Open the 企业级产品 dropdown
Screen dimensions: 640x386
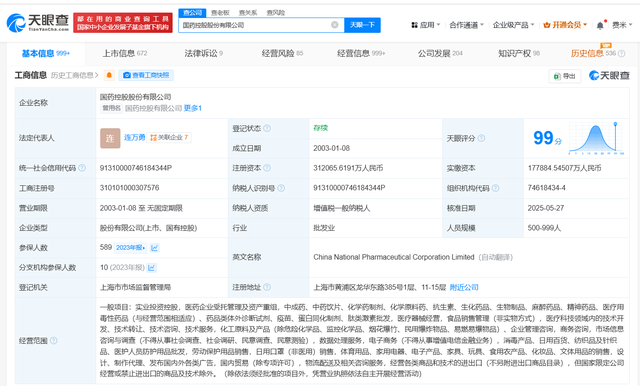point(513,25)
